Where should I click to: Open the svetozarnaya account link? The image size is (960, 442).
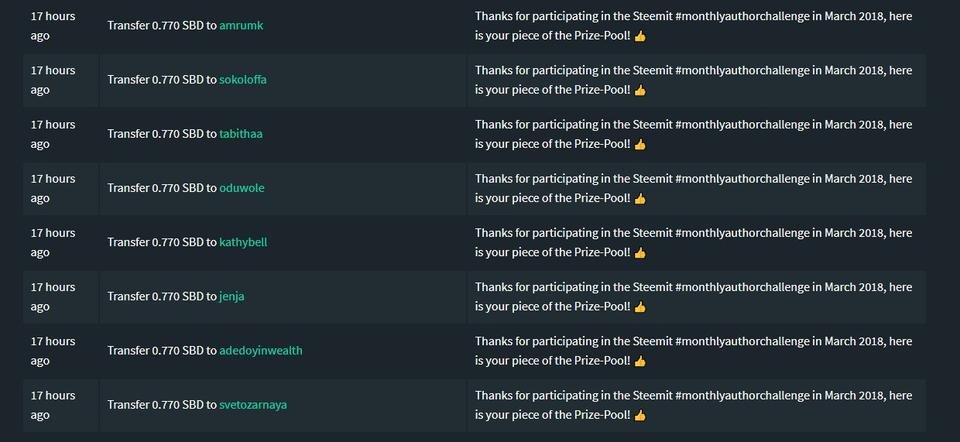[x=253, y=405]
